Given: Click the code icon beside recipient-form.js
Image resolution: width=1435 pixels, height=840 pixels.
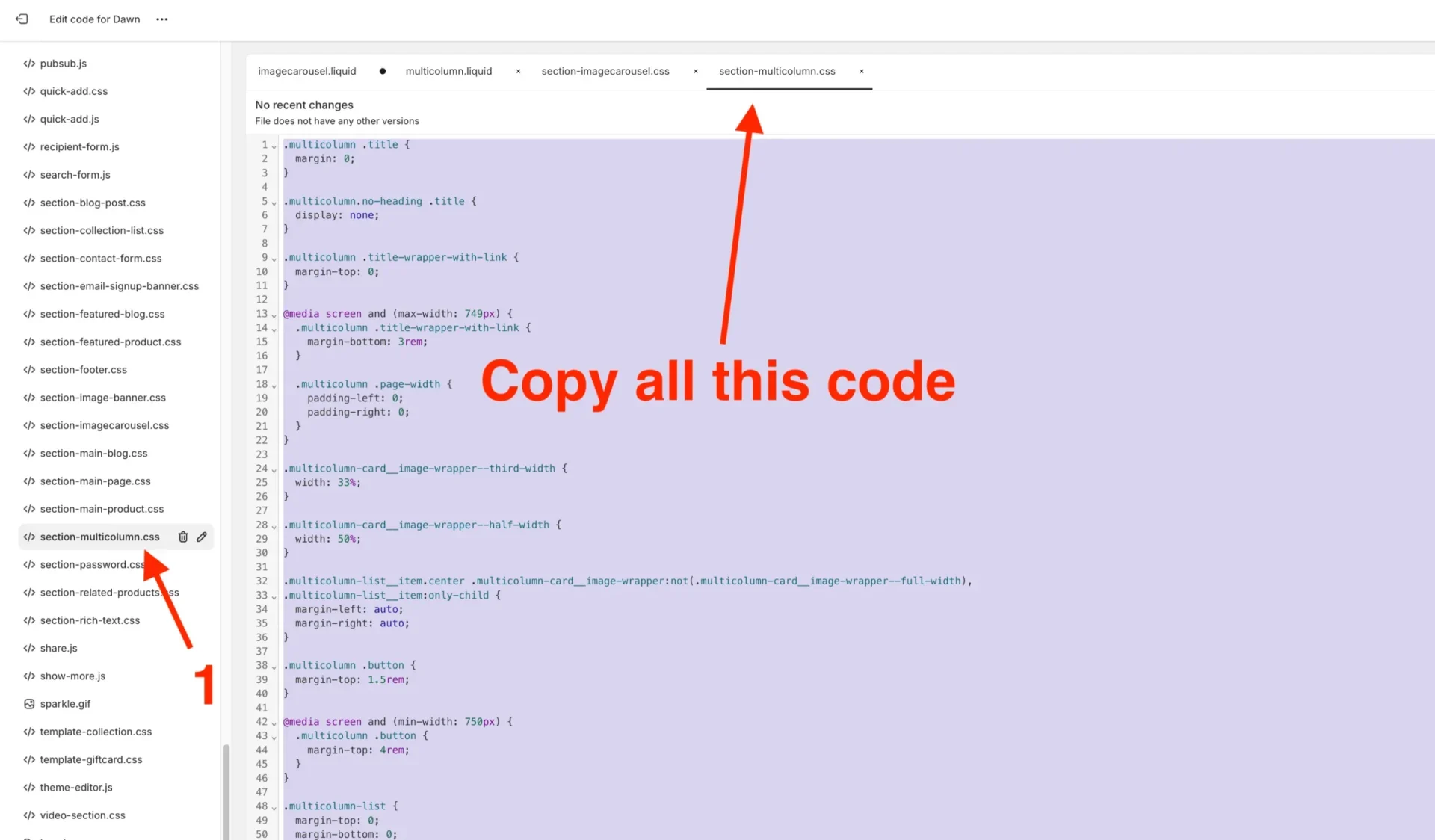Looking at the screenshot, I should (28, 146).
